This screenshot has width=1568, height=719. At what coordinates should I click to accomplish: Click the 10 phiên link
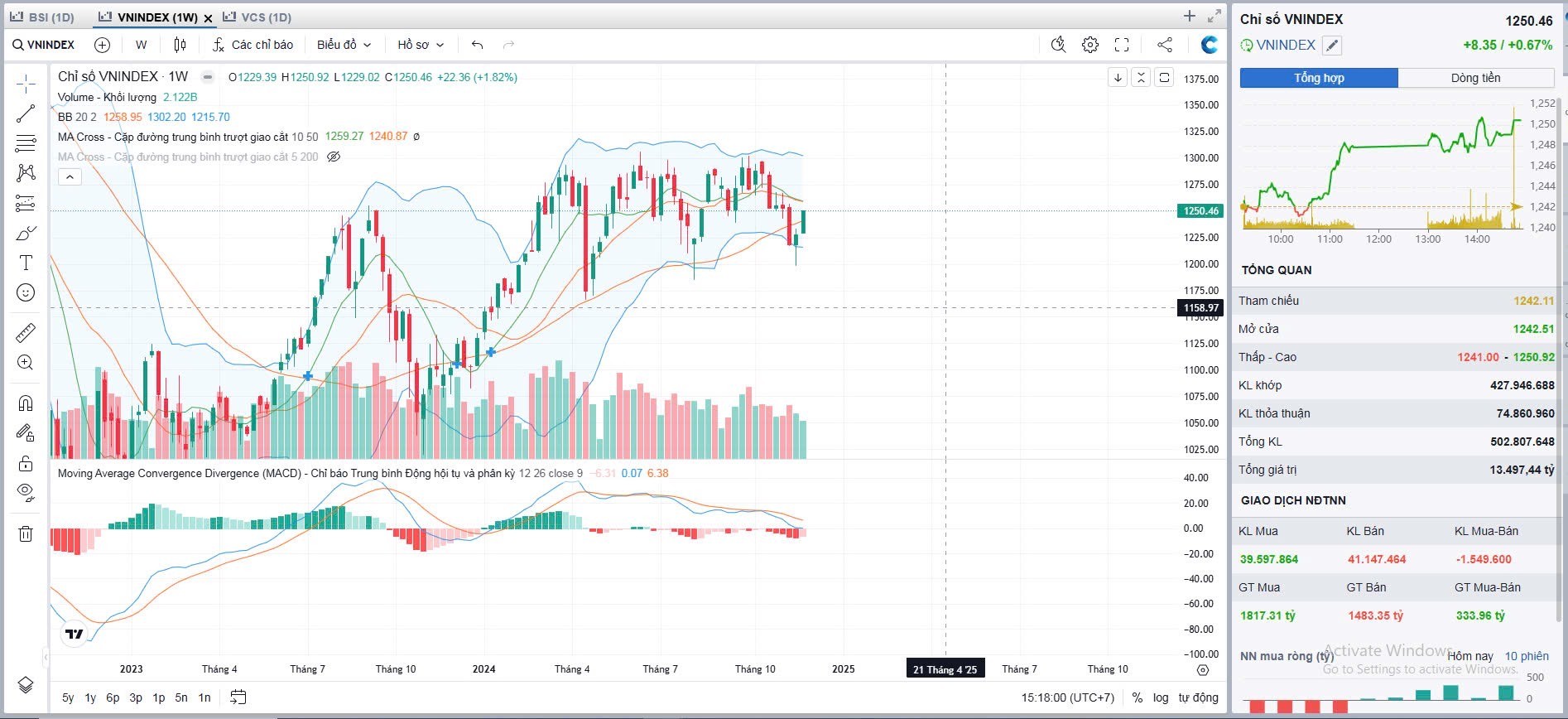coord(1527,656)
